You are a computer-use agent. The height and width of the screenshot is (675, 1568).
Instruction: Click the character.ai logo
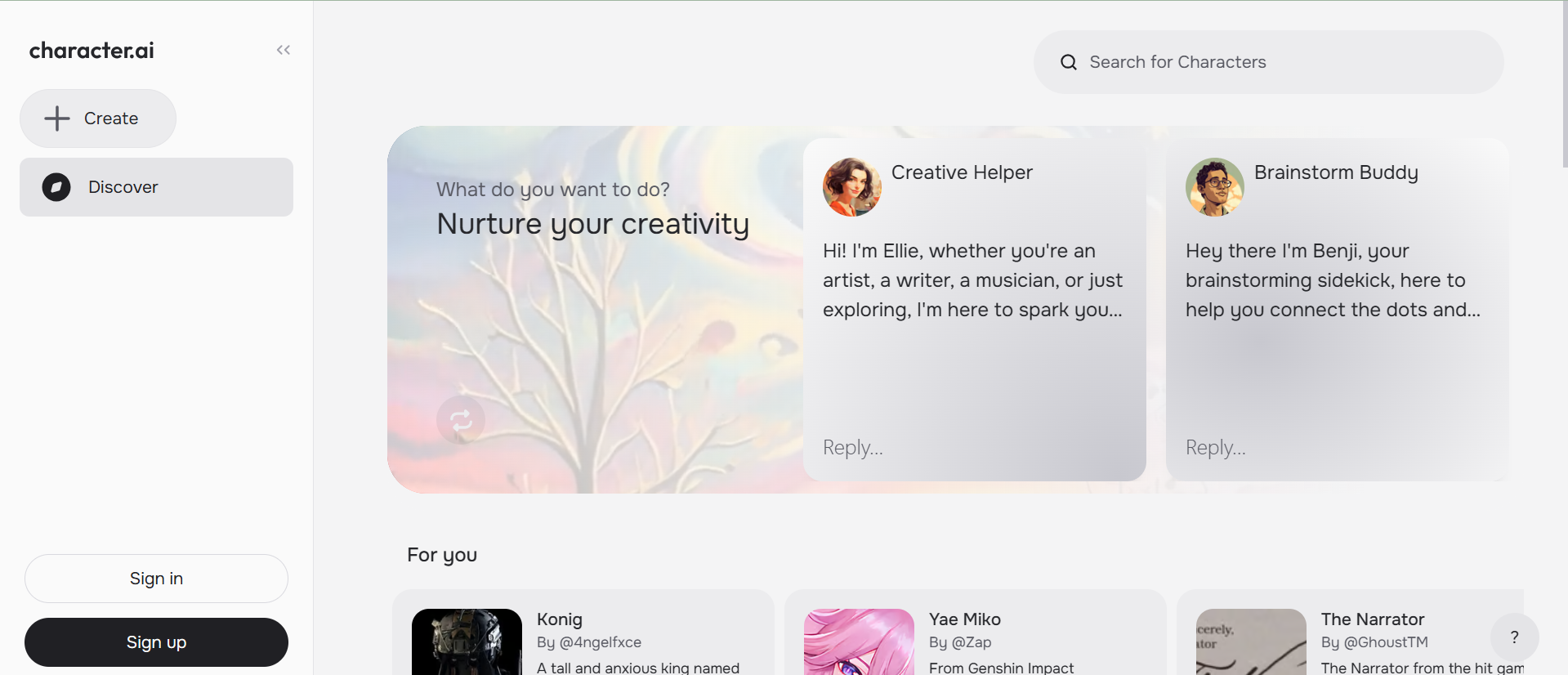[x=92, y=51]
